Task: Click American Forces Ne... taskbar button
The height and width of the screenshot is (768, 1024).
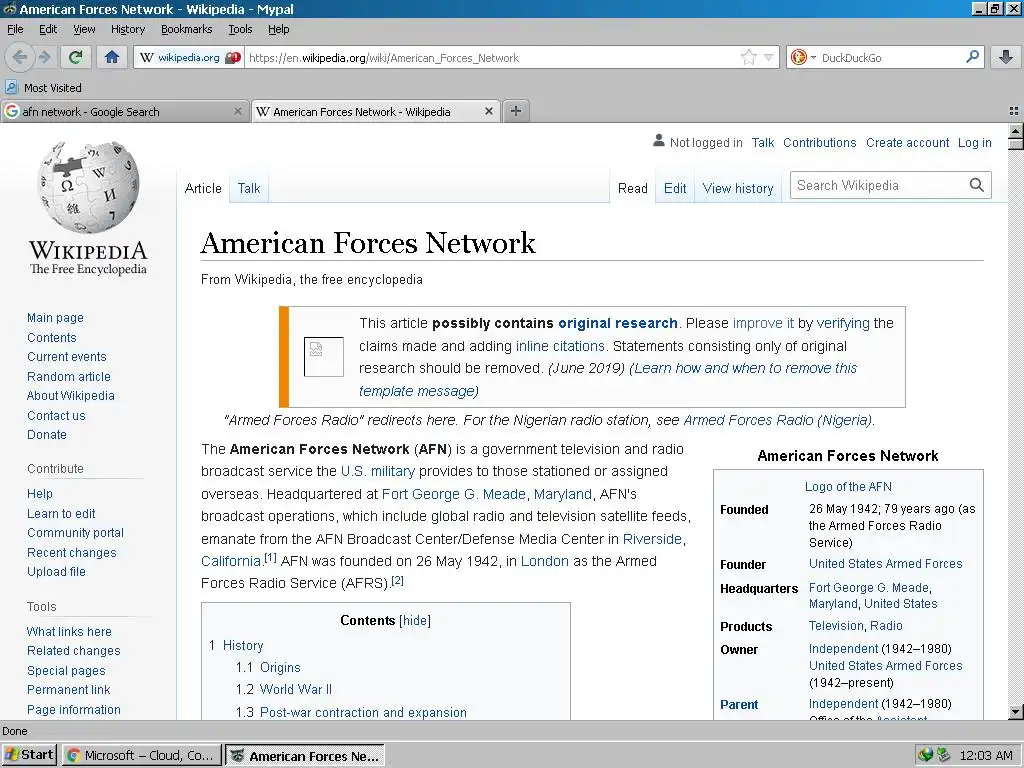Action: point(305,756)
